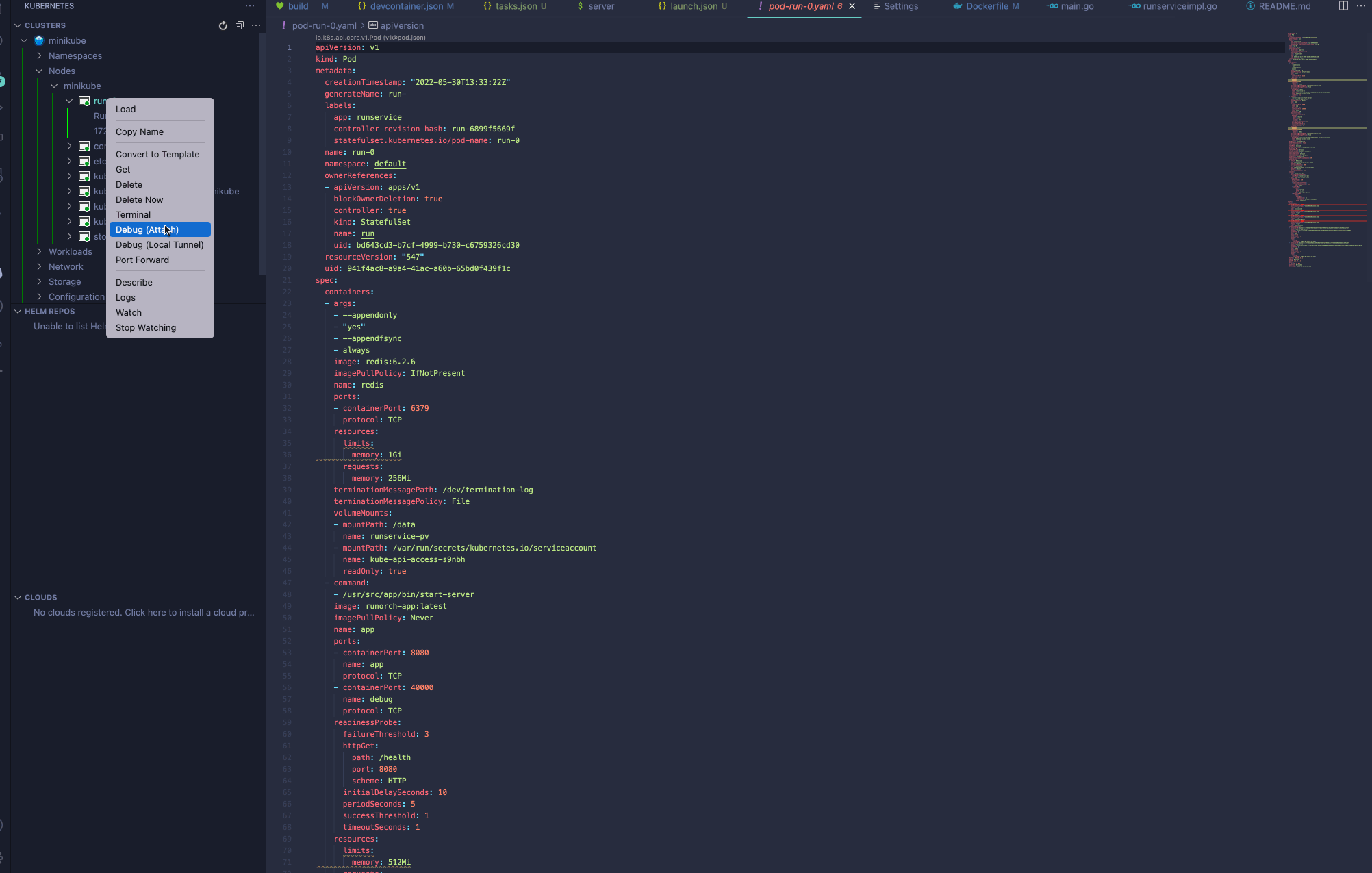This screenshot has width=1372, height=873.
Task: Expand Workloads in the sidebar
Action: point(40,251)
